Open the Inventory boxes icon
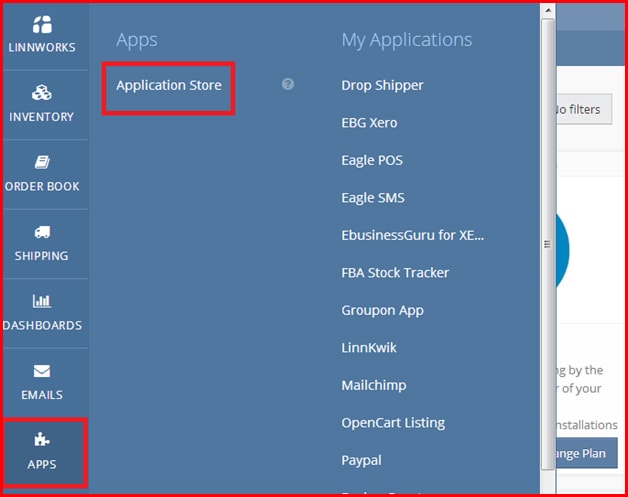 pos(42,93)
